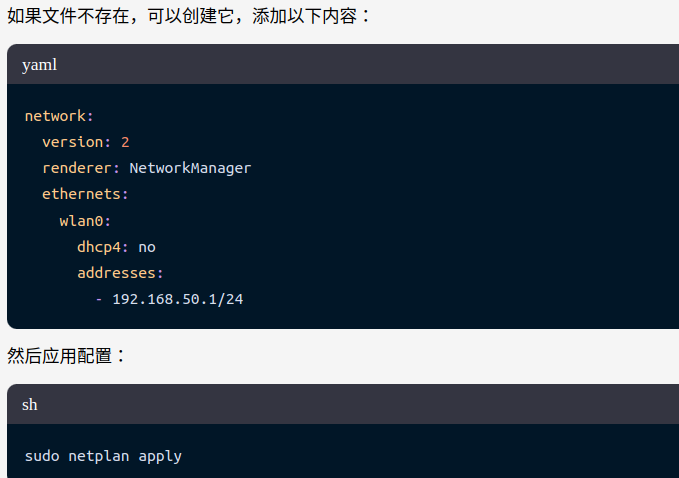
Task: Click the 'no' value after dhcp4
Action: pyautogui.click(x=147, y=246)
